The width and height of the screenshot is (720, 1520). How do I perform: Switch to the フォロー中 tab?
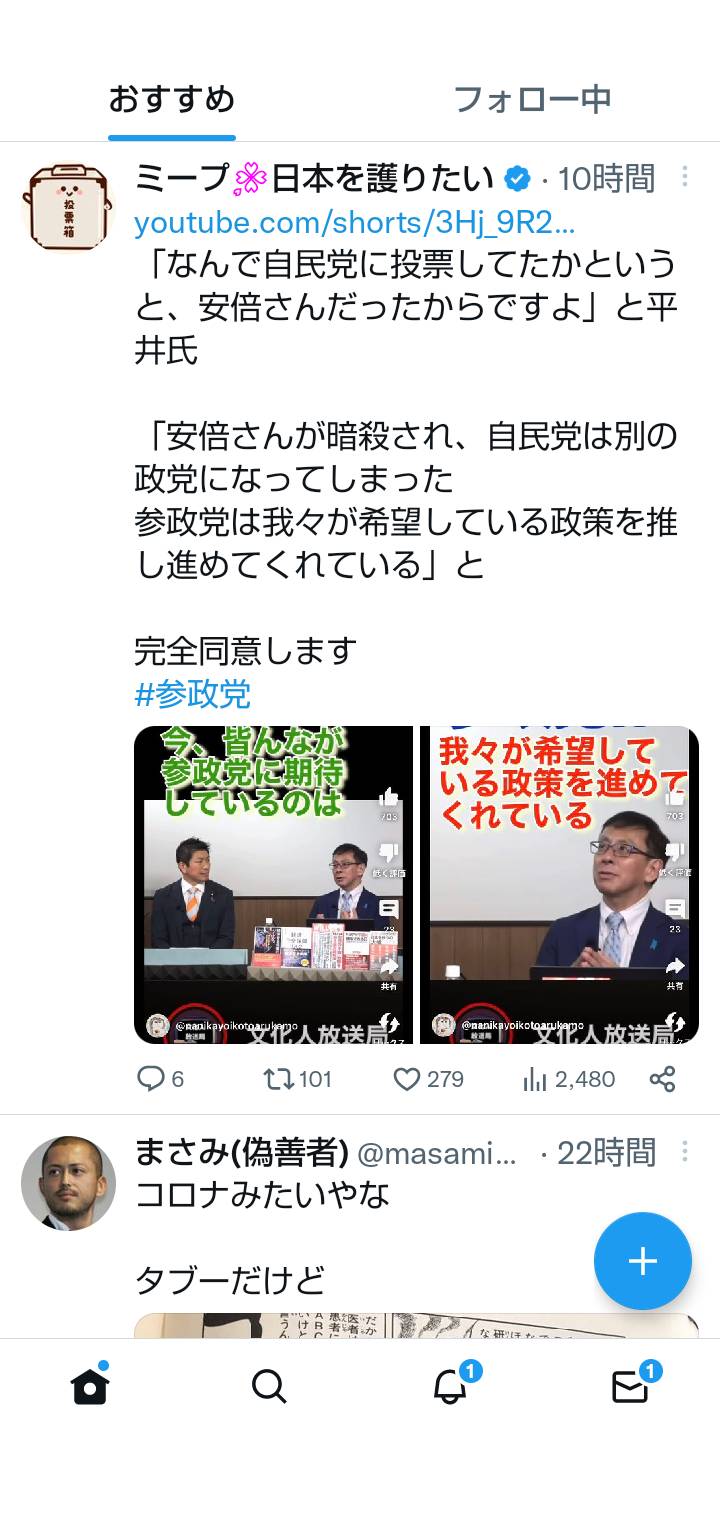(x=532, y=99)
